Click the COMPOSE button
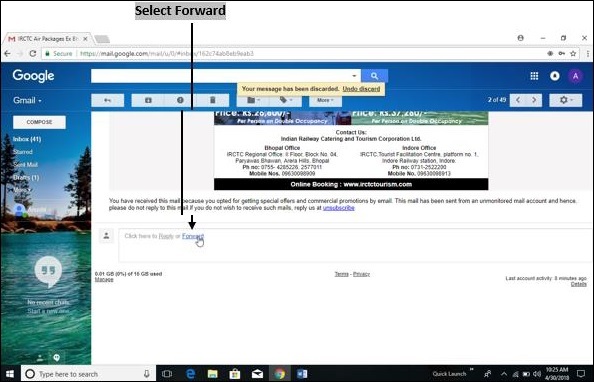 [39, 122]
